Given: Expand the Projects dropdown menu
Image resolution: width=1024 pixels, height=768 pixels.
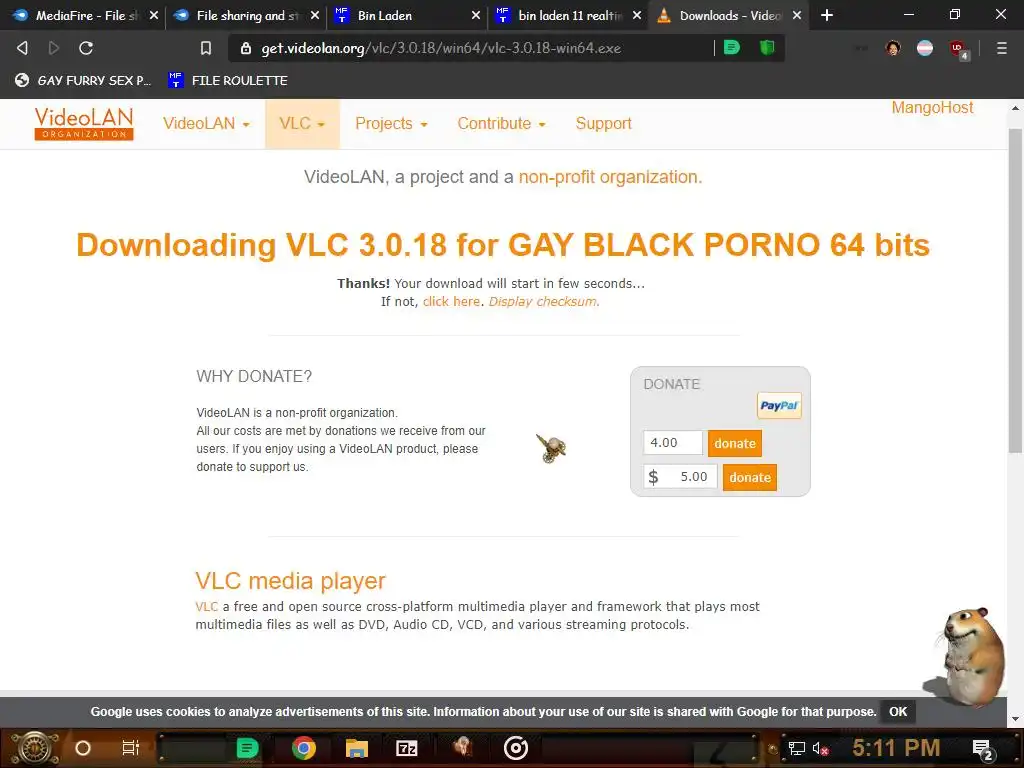Looking at the screenshot, I should coord(391,124).
